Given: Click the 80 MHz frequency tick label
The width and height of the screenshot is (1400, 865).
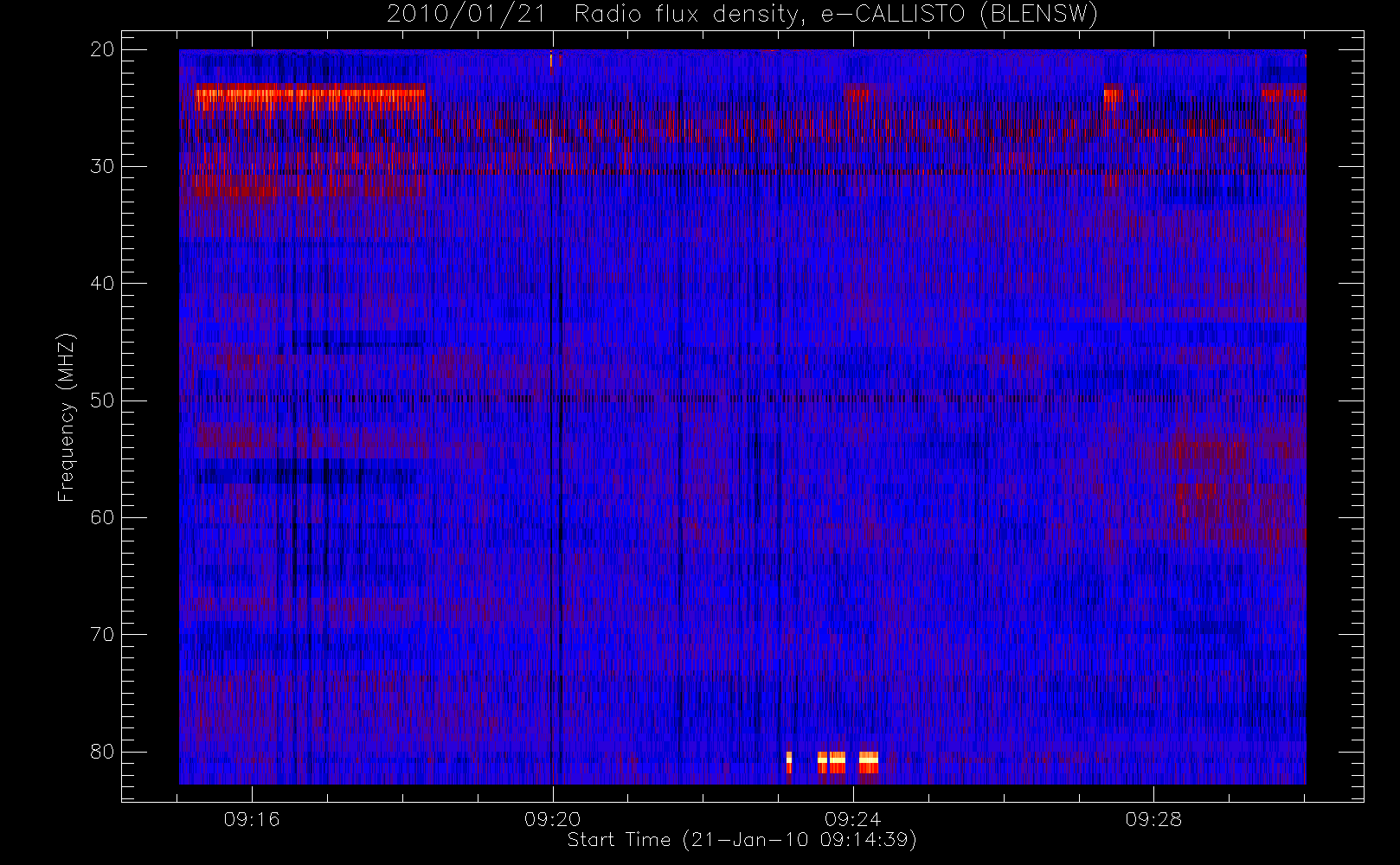Looking at the screenshot, I should point(102,751).
